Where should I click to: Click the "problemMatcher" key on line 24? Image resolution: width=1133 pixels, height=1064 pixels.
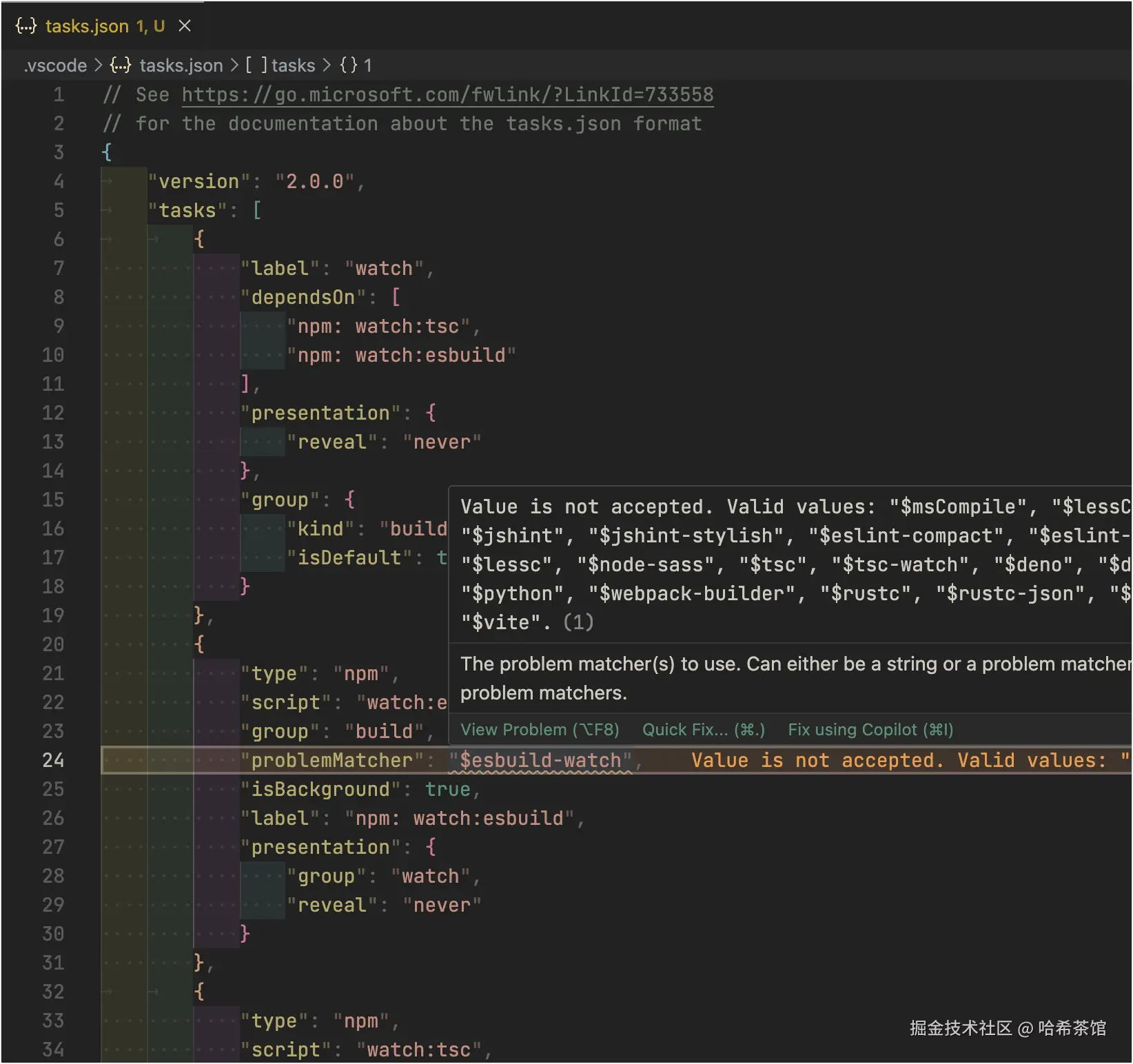331,760
